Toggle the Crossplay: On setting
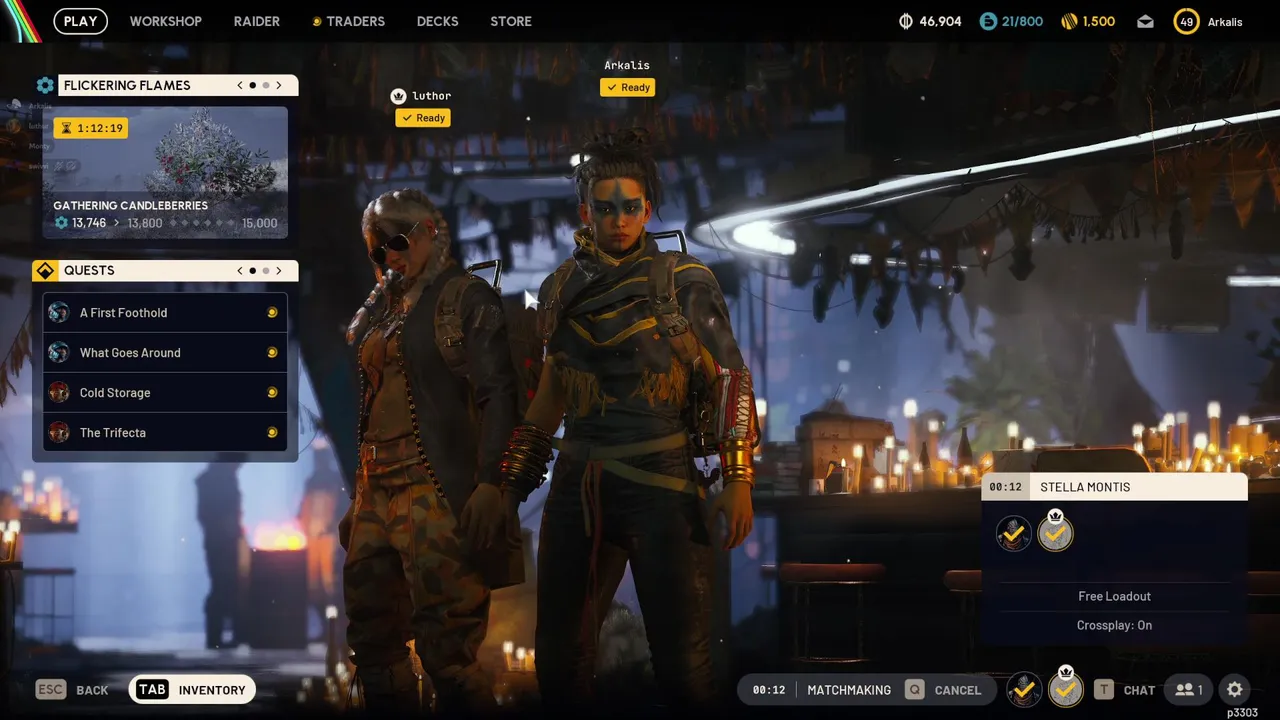This screenshot has height=720, width=1280. tap(1114, 625)
